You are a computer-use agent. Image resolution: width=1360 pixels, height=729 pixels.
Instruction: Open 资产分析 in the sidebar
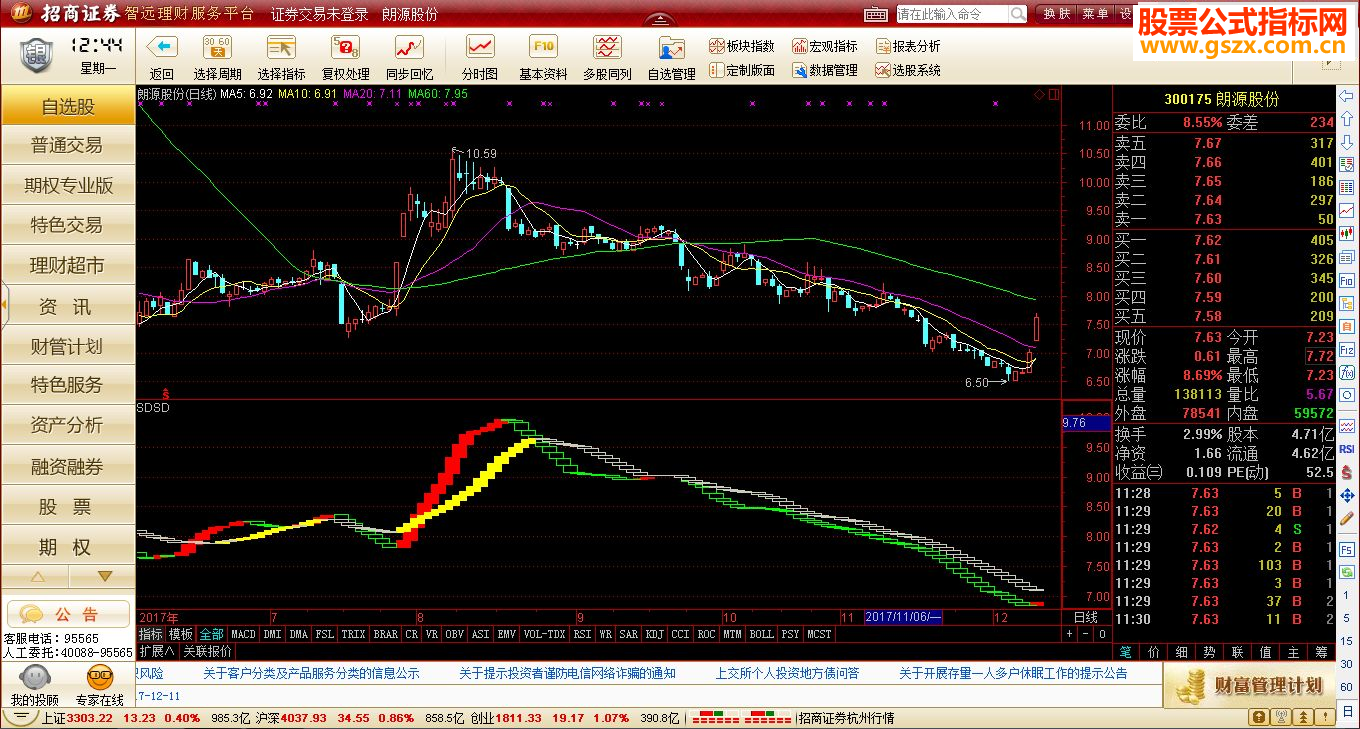(68, 425)
